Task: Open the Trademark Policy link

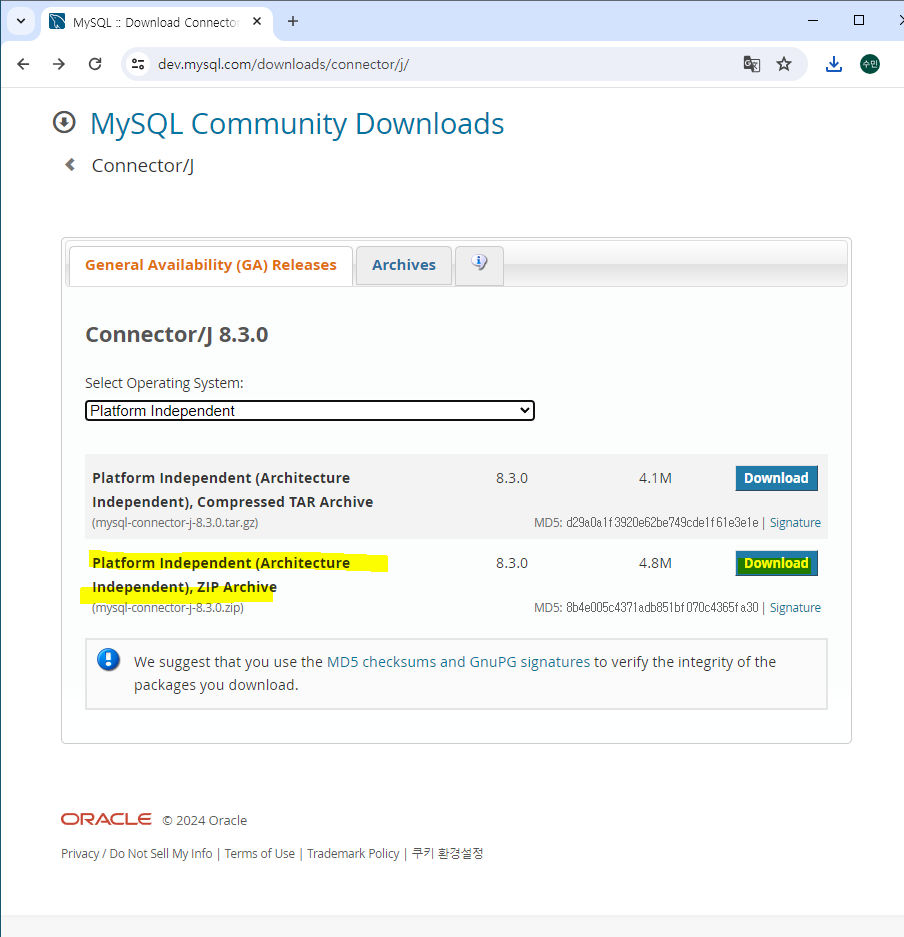Action: coord(353,853)
